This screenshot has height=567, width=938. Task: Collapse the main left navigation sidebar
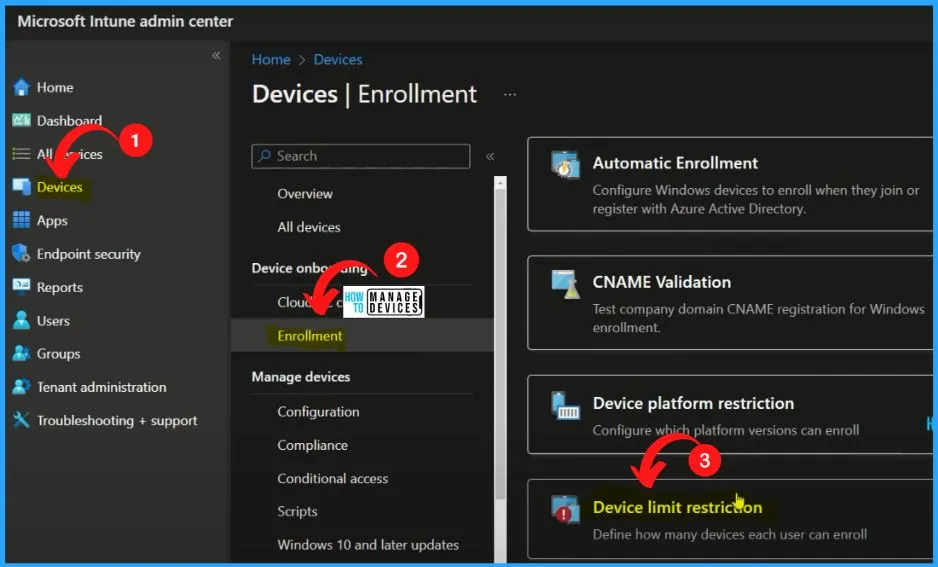[216, 56]
